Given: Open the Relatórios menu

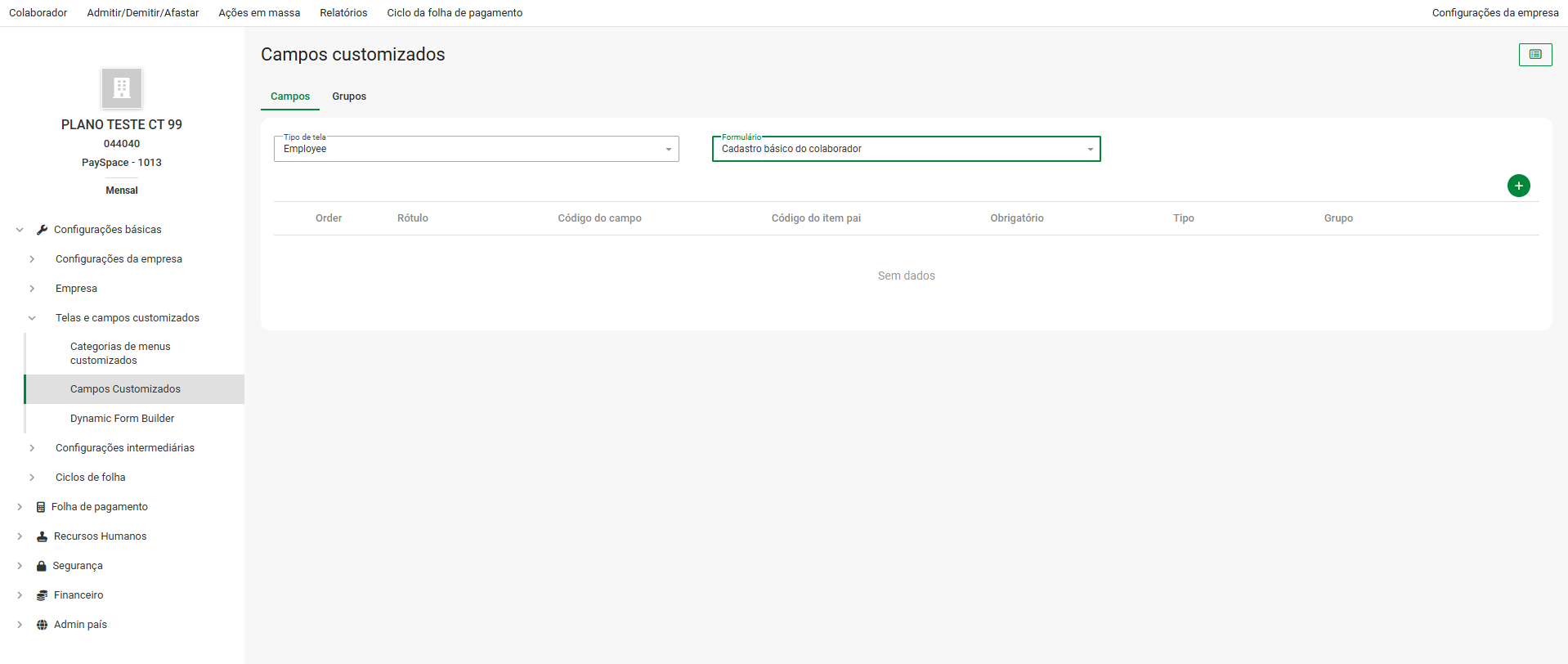Looking at the screenshot, I should click(x=343, y=13).
